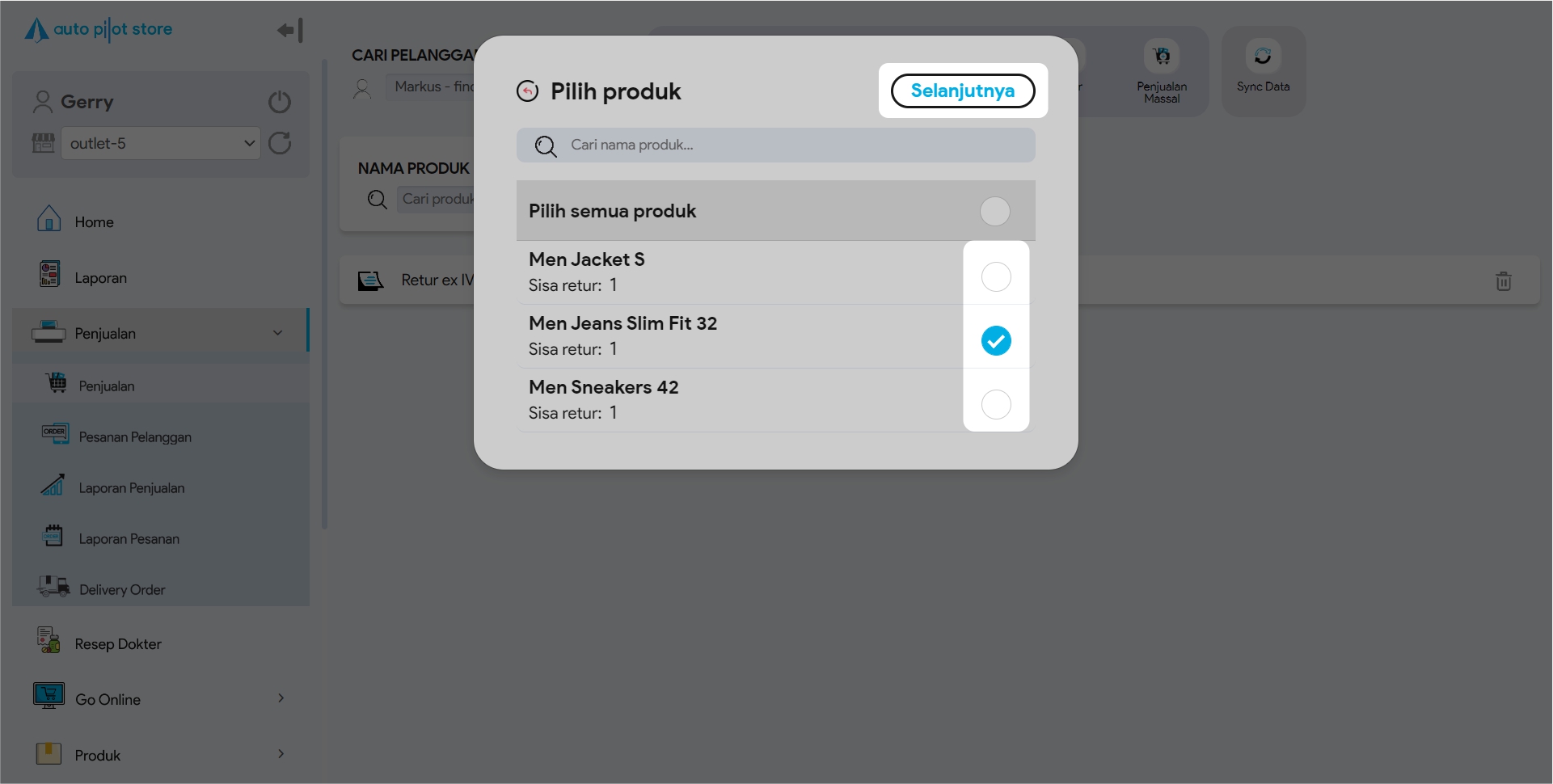
Task: Collapse the Penjualan sidebar section
Action: coord(277,333)
